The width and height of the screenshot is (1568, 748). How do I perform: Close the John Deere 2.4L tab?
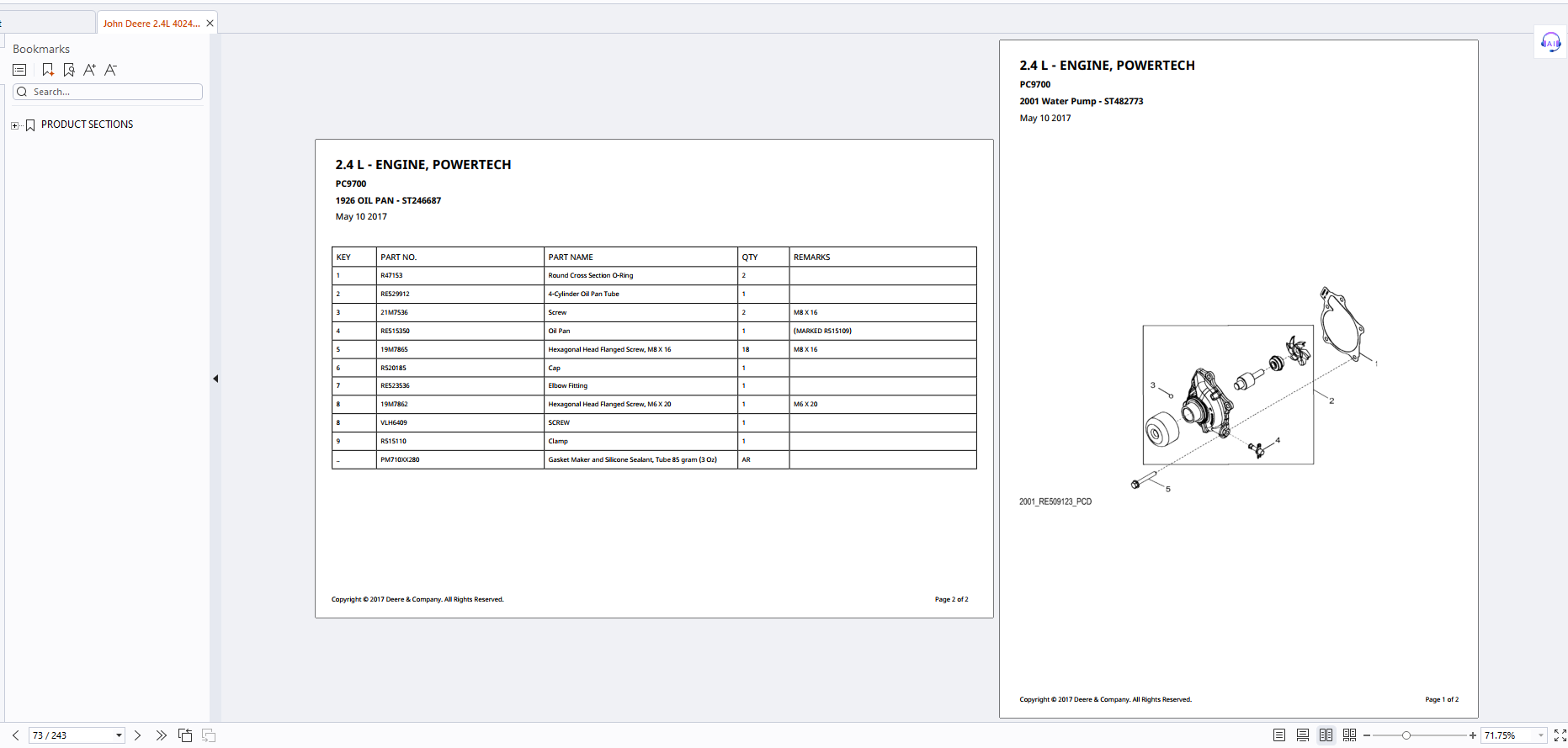210,24
